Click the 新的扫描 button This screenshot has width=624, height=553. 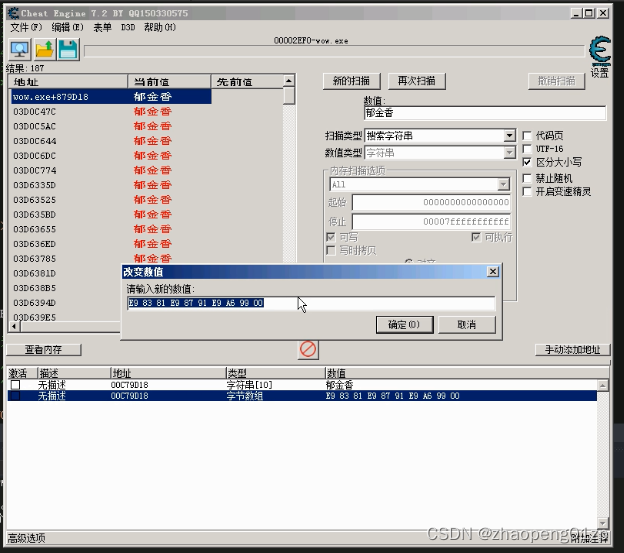click(x=351, y=81)
